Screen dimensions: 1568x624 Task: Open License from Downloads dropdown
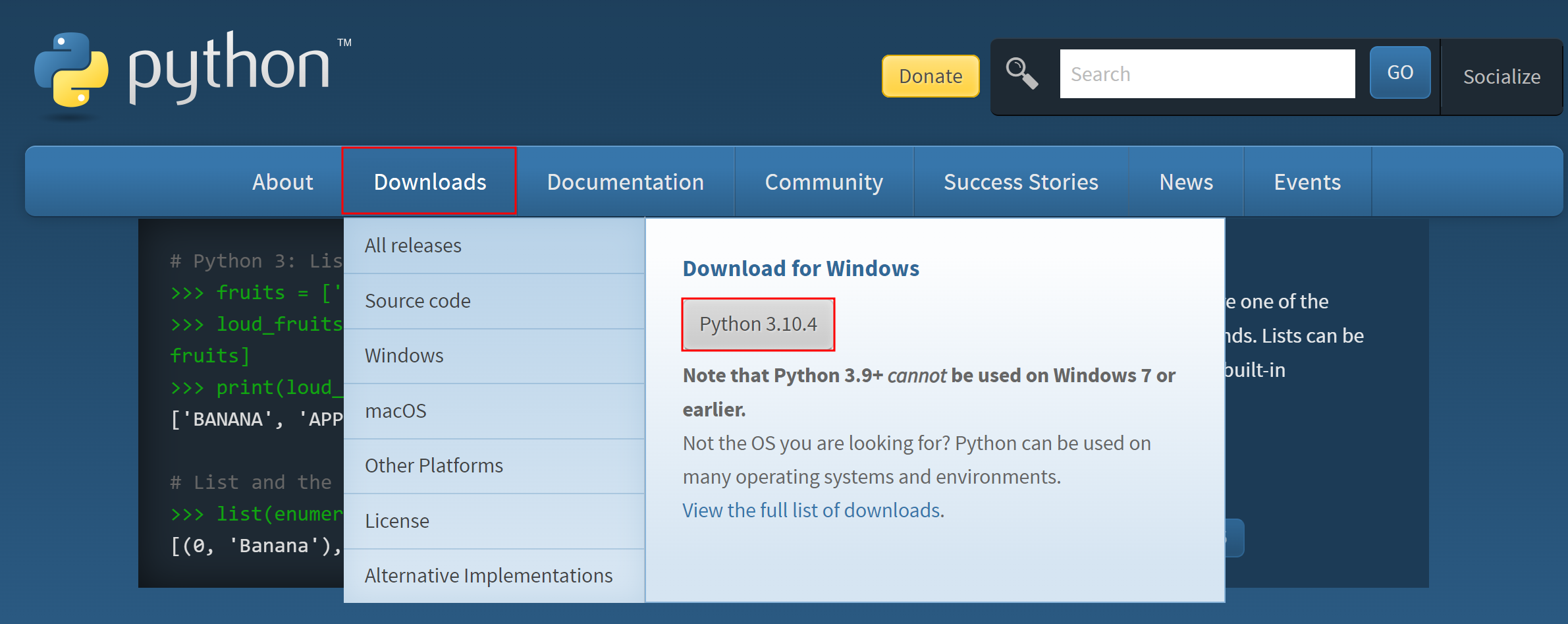coord(494,521)
